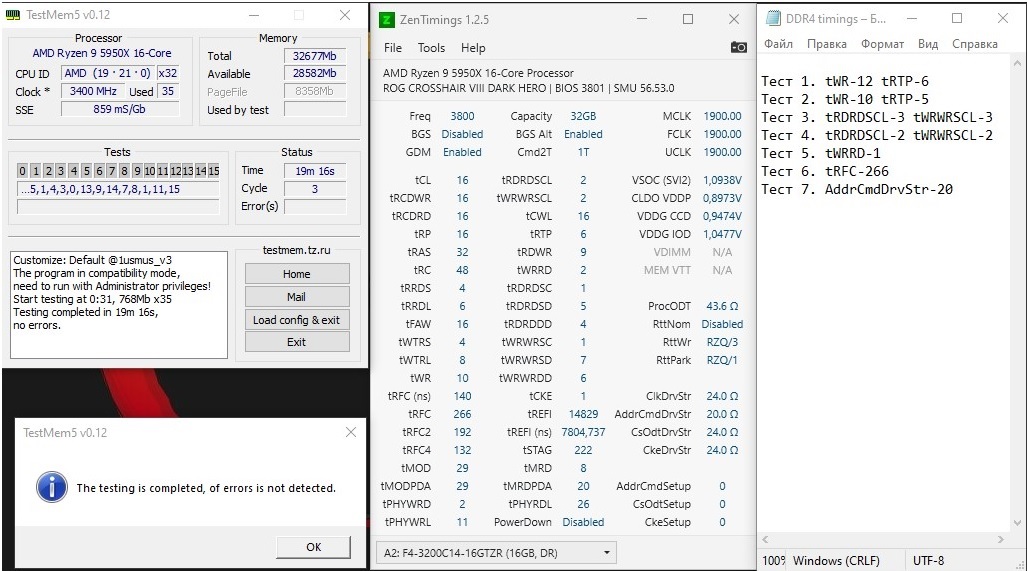Screen dimensions: 1027x571
Task: Click Notepad line Тест 7. AddrCmdDrvStr-20
Action: (857, 189)
